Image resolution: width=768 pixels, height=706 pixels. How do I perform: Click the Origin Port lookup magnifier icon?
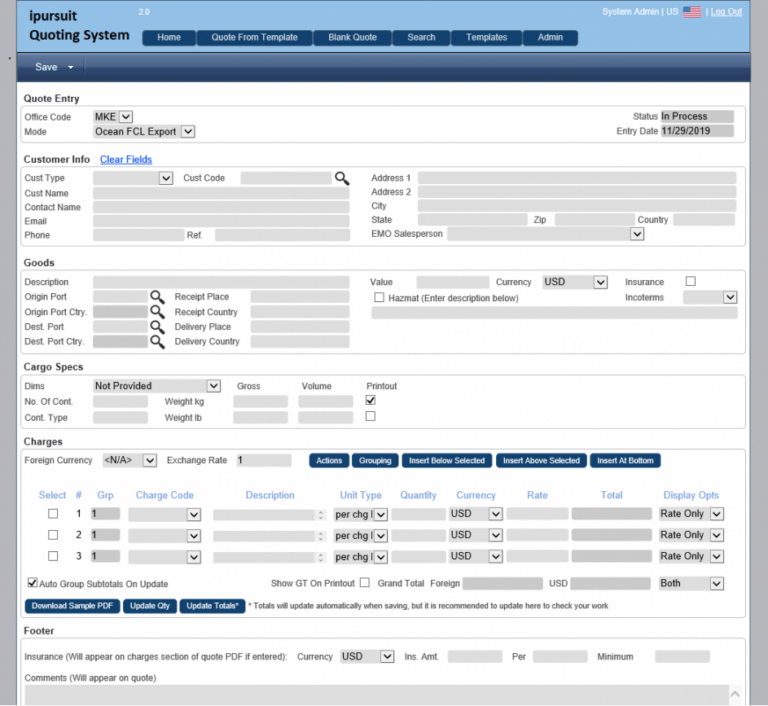157,297
